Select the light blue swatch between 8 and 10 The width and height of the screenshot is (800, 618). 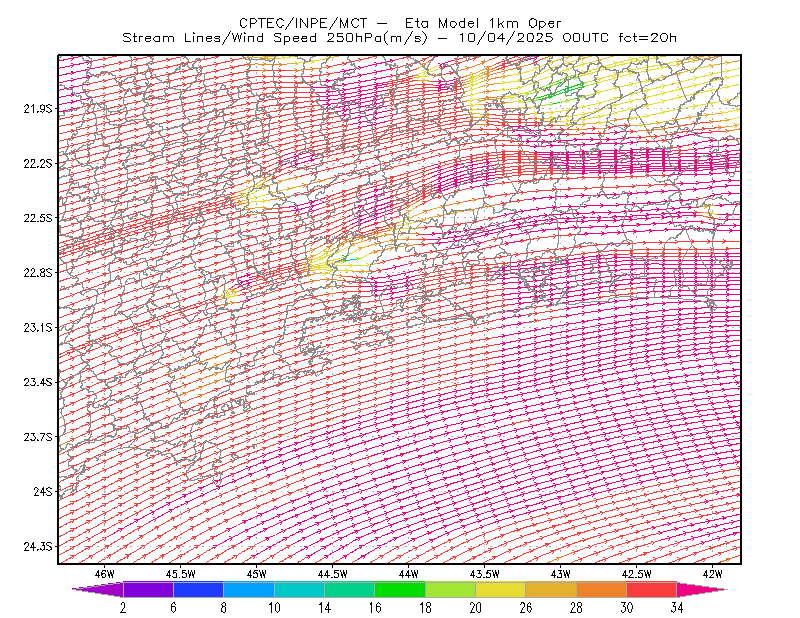click(x=249, y=589)
